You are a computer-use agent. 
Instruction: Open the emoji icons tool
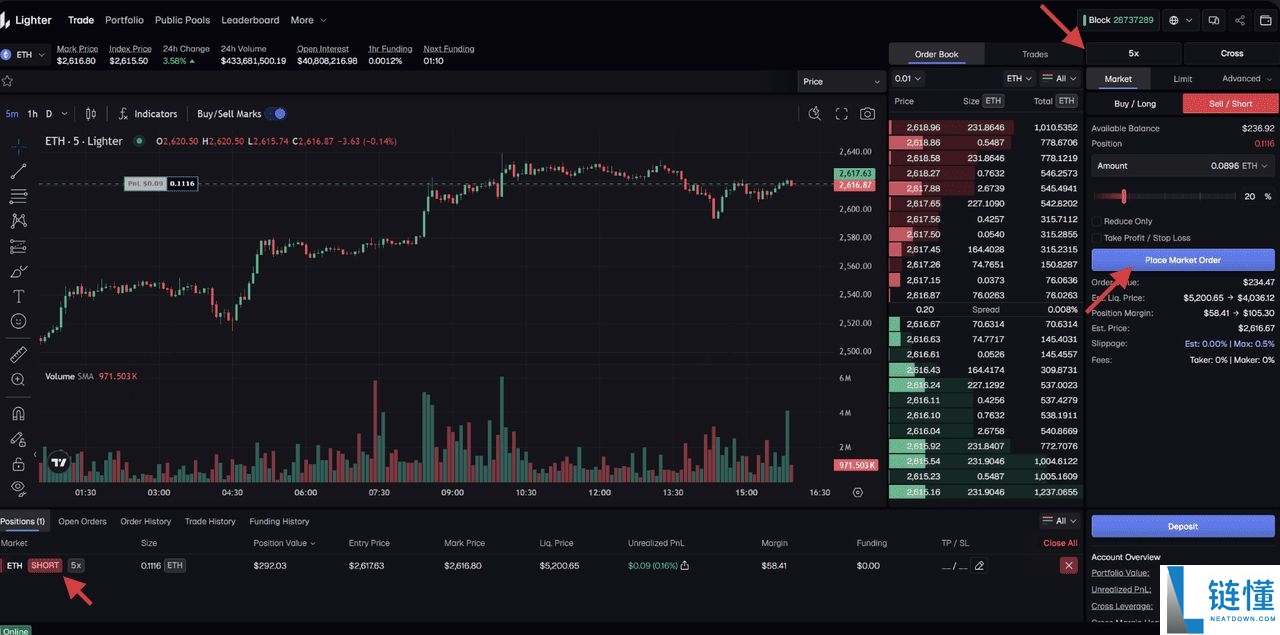point(18,322)
